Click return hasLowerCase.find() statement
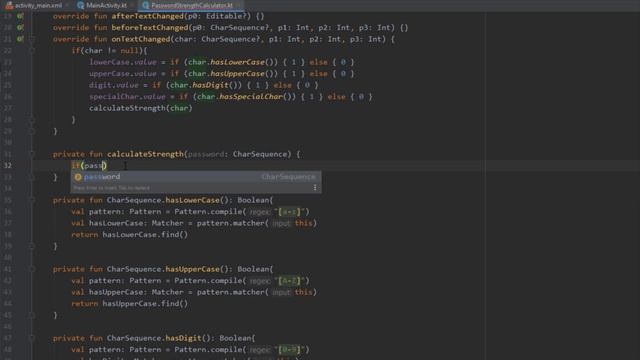The width and height of the screenshot is (640, 360). coord(129,235)
